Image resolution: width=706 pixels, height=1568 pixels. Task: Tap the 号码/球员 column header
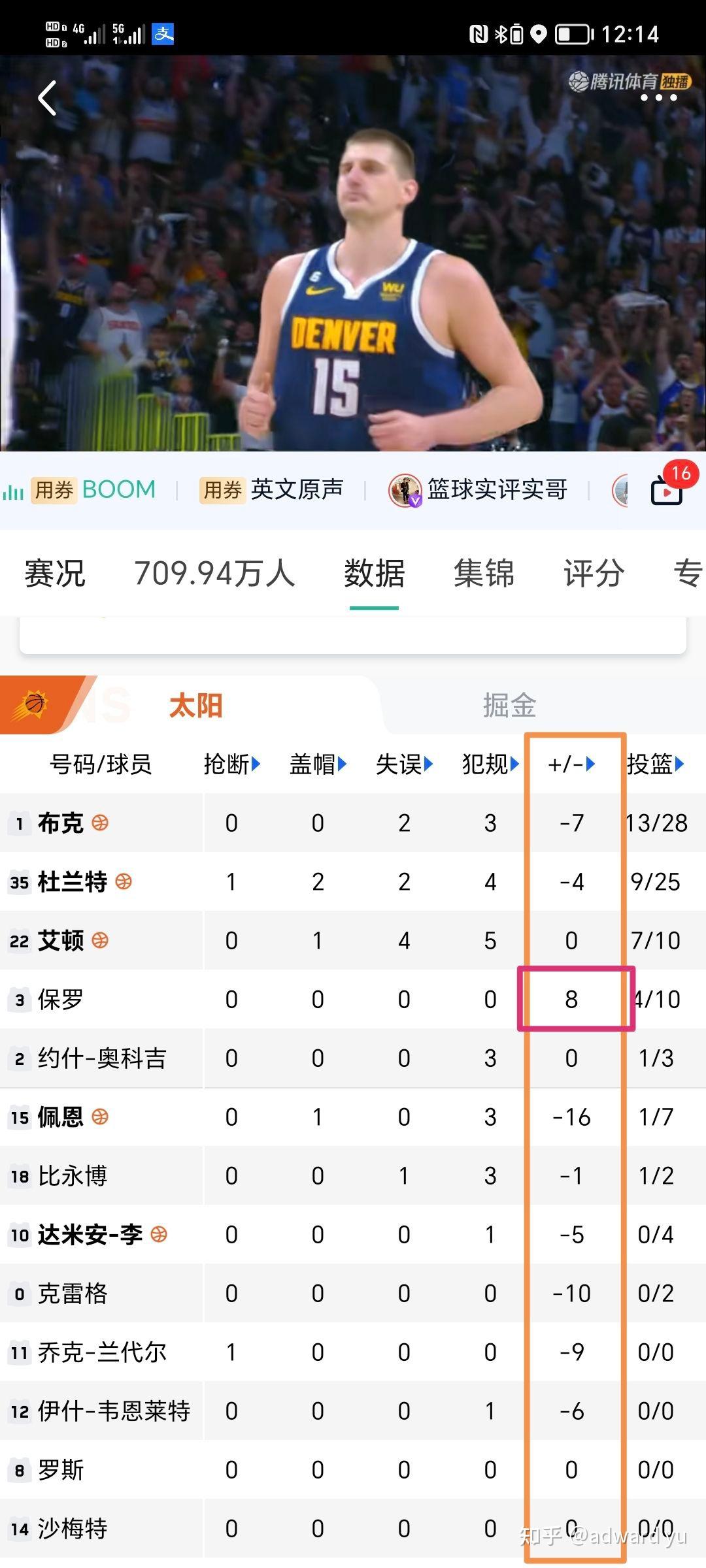point(101,764)
